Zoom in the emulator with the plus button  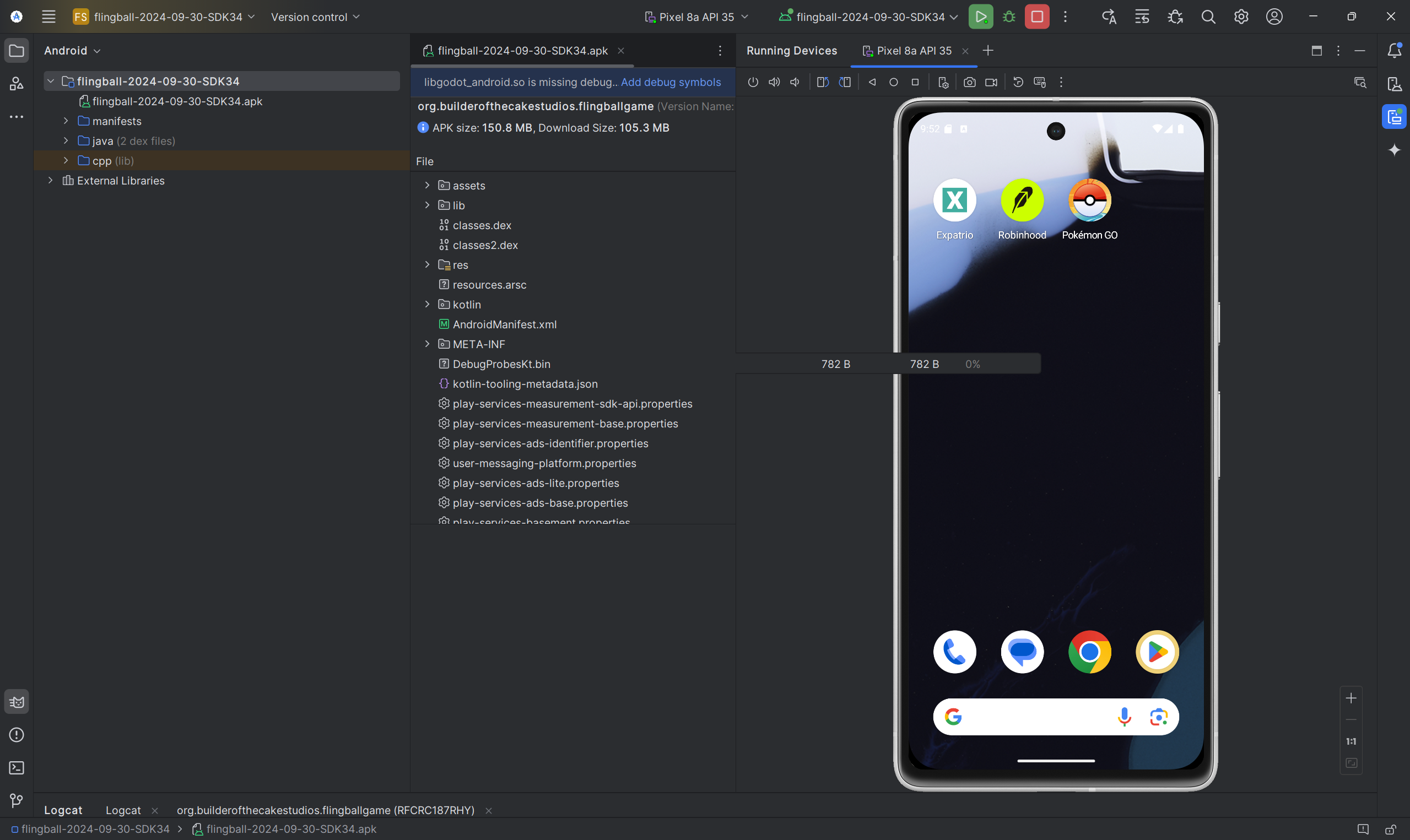point(1351,698)
